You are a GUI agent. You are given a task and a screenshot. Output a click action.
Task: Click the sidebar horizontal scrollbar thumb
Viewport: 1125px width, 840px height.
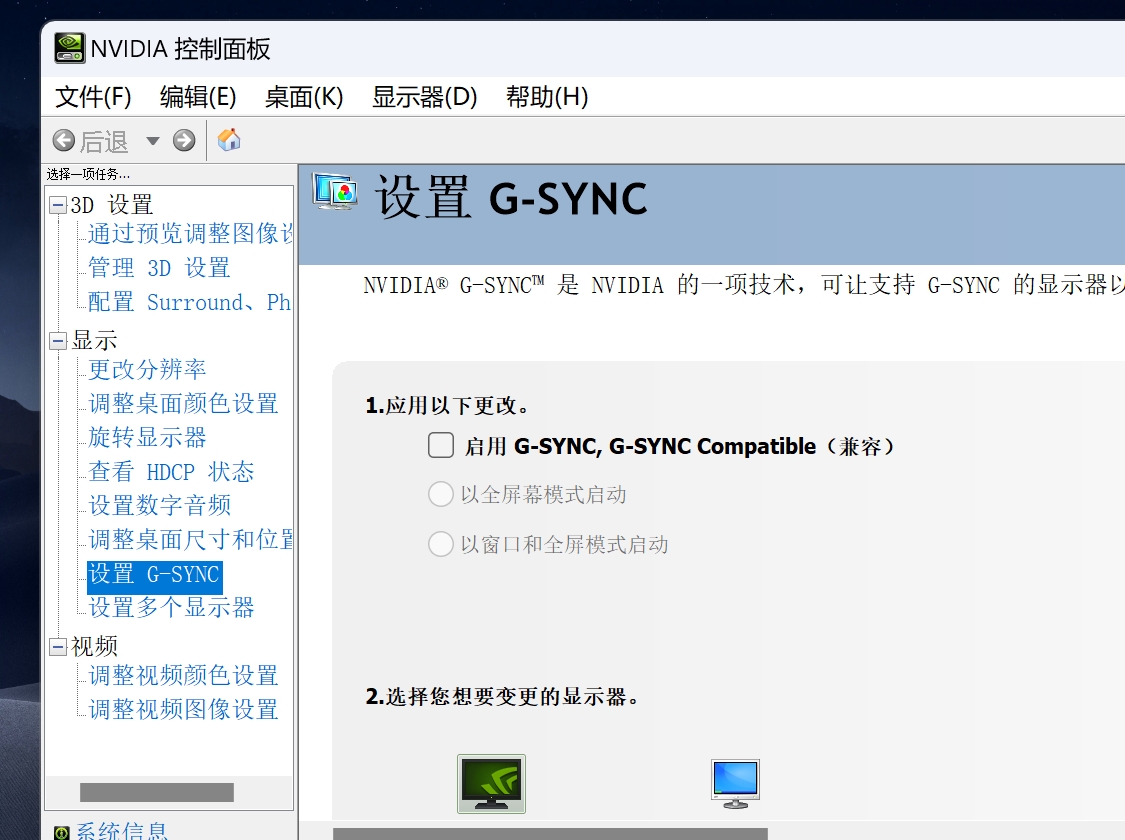pos(156,792)
